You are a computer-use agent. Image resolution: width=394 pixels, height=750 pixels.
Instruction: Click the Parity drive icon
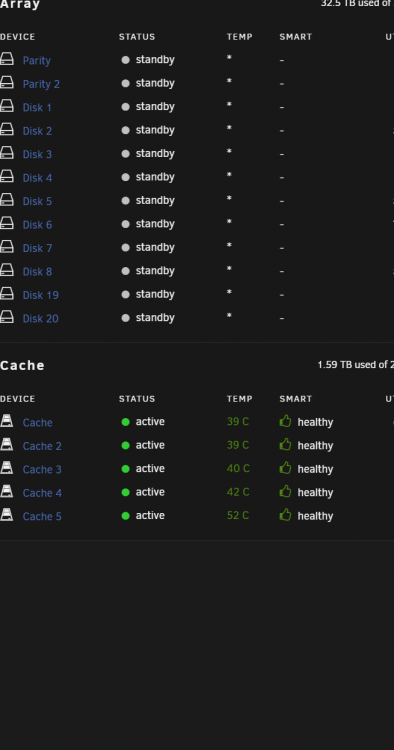[7, 59]
